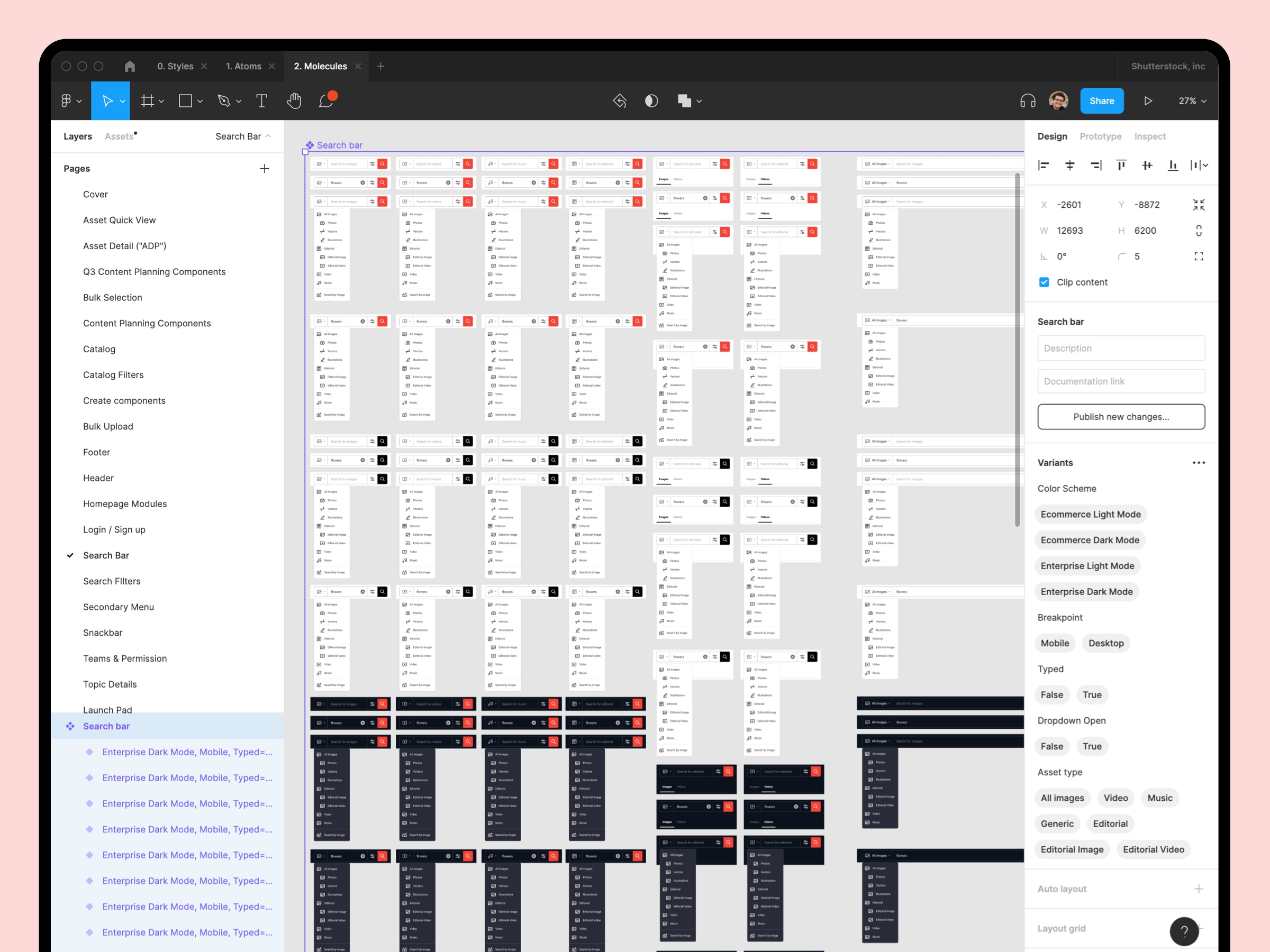Open the zoom level 27% dropdown
The width and height of the screenshot is (1270, 952).
pyautogui.click(x=1192, y=101)
